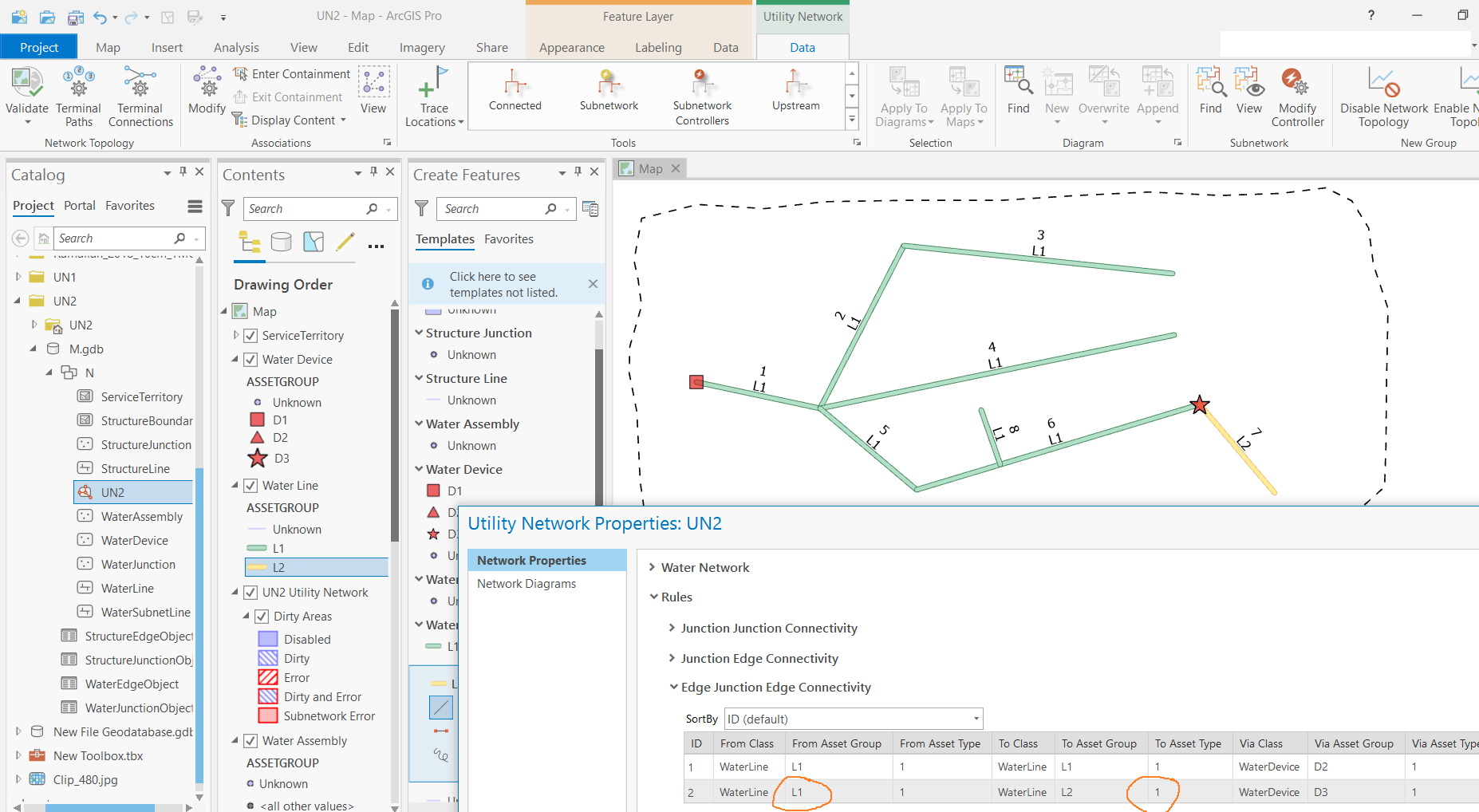Collapse the Structure Junction template group
The image size is (1479, 812).
419,333
